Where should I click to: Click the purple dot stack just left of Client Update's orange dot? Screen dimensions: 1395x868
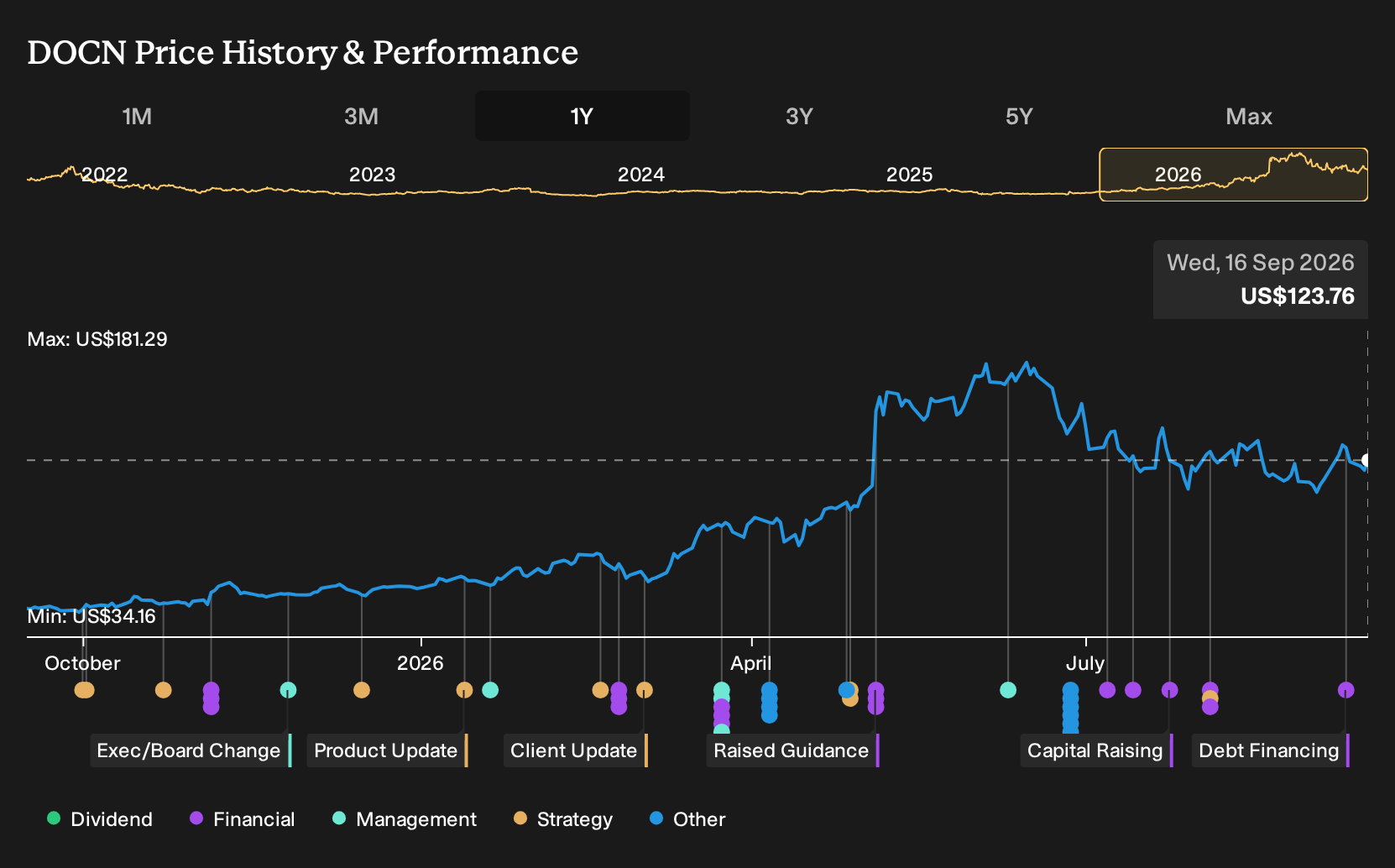pyautogui.click(x=619, y=698)
